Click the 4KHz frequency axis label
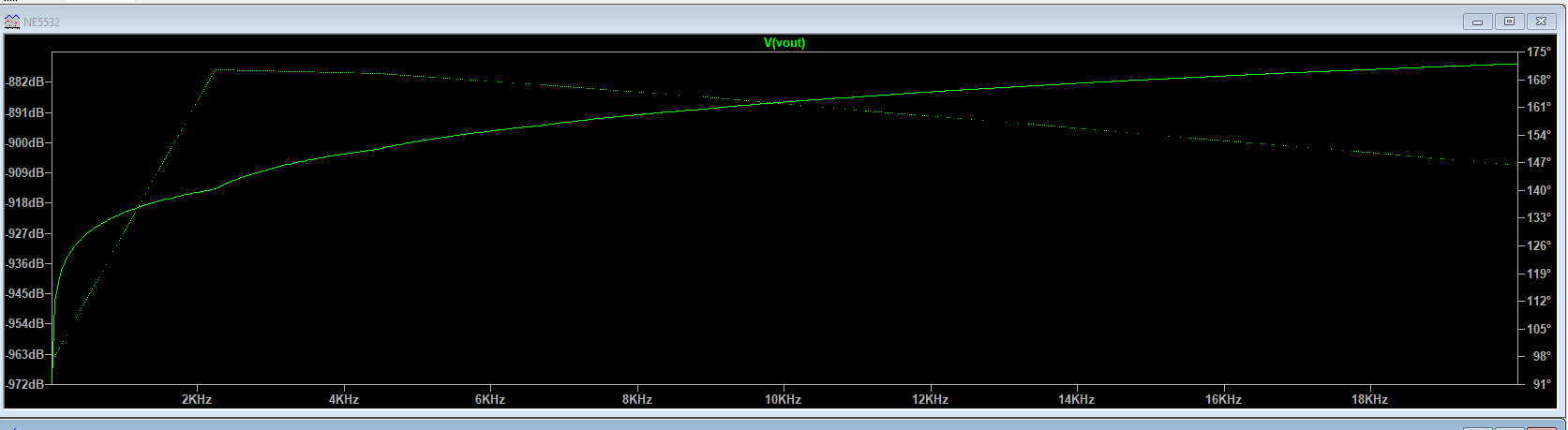Image resolution: width=1568 pixels, height=430 pixels. pyautogui.click(x=343, y=399)
